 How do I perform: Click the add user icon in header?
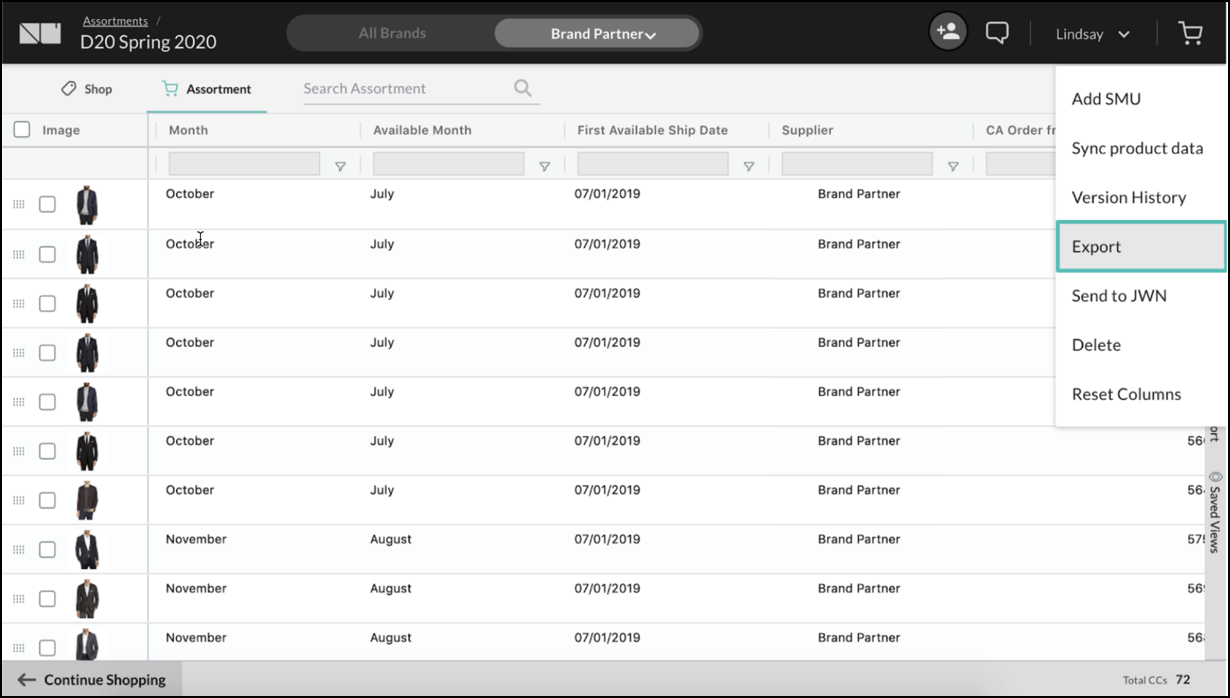(x=947, y=32)
